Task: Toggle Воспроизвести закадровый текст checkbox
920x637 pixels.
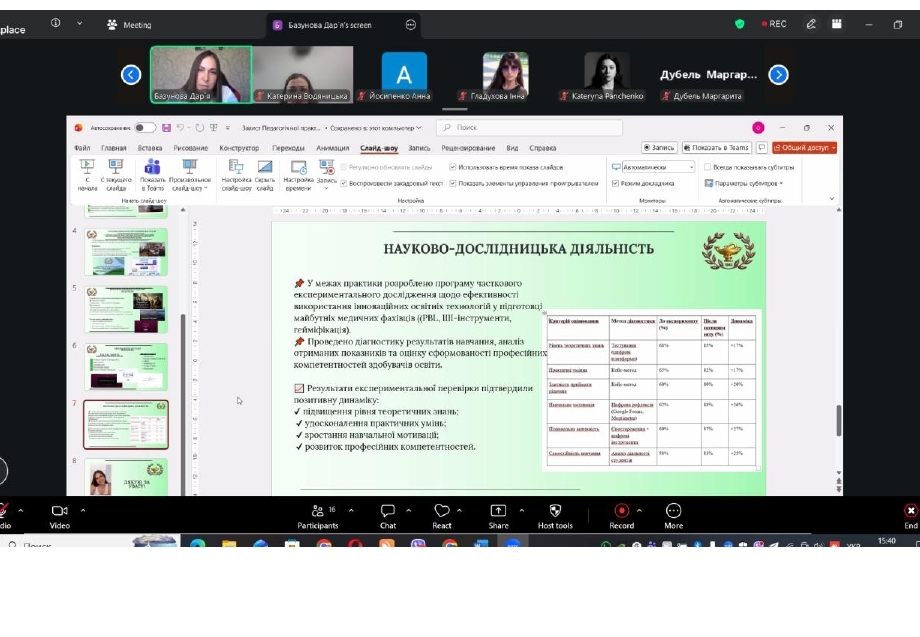Action: coord(344,184)
